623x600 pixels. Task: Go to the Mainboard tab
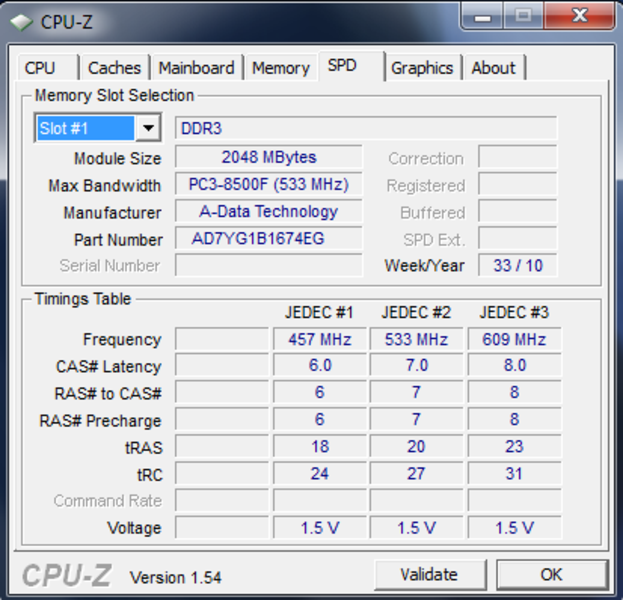pyautogui.click(x=197, y=68)
